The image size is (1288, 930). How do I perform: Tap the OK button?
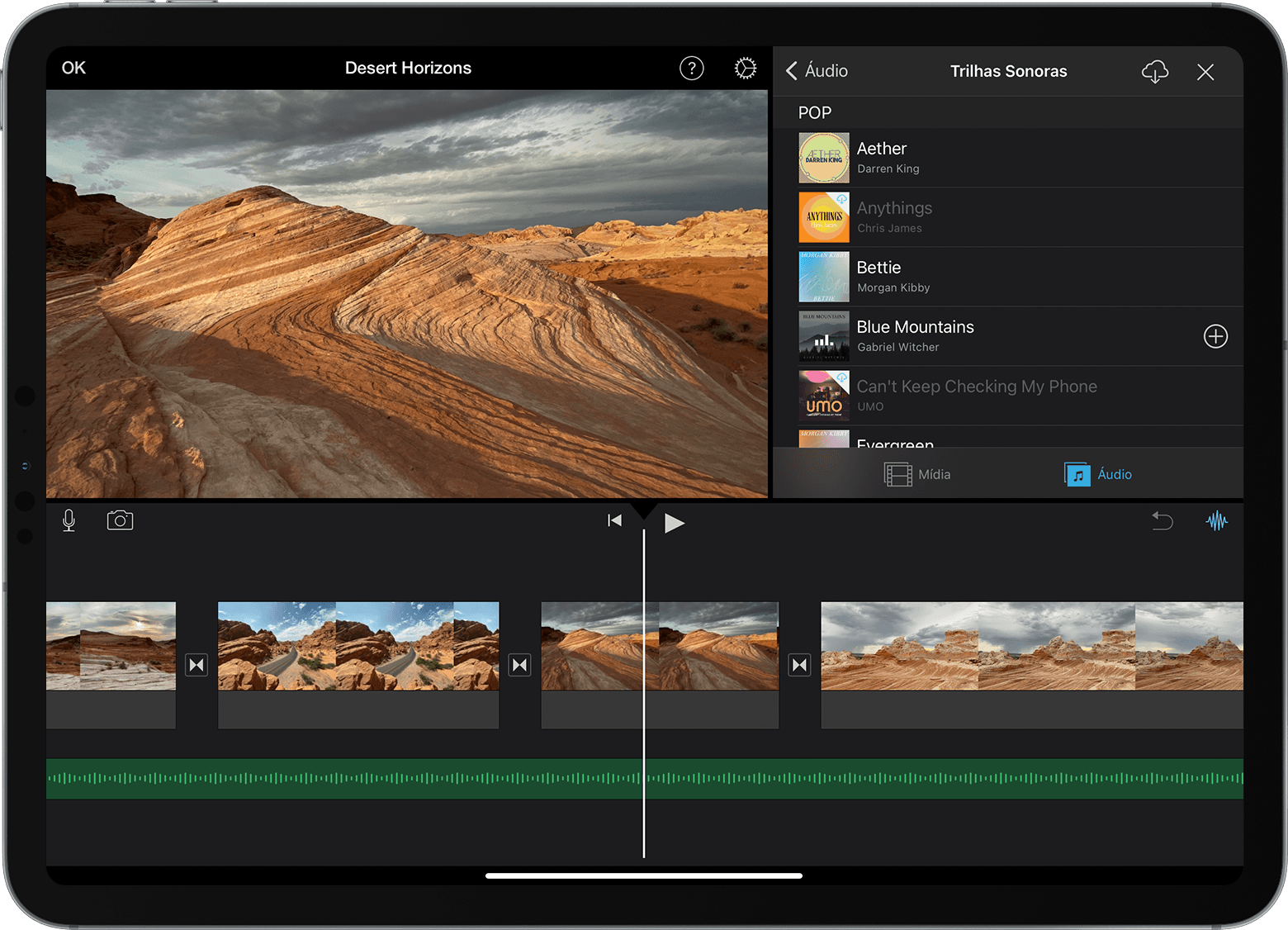pyautogui.click(x=73, y=69)
